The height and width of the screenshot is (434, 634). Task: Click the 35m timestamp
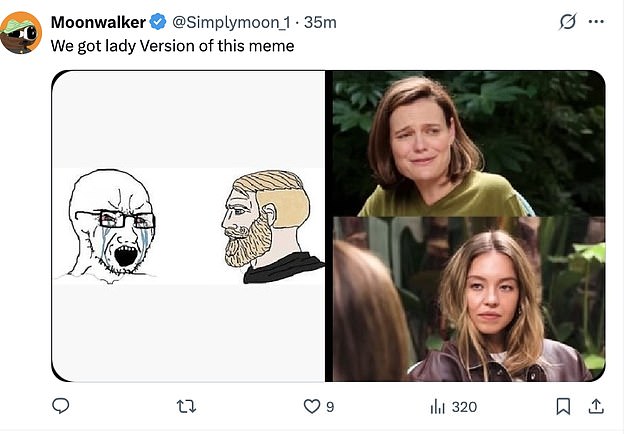pos(320,22)
